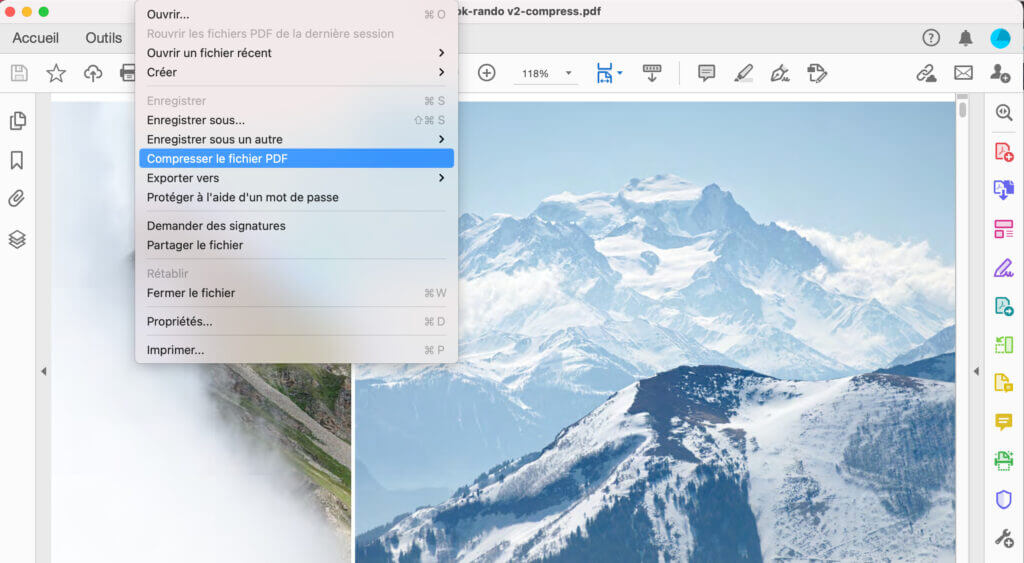The image size is (1024, 563).
Task: Select Enregistrer sous... menu item
Action: (296, 120)
